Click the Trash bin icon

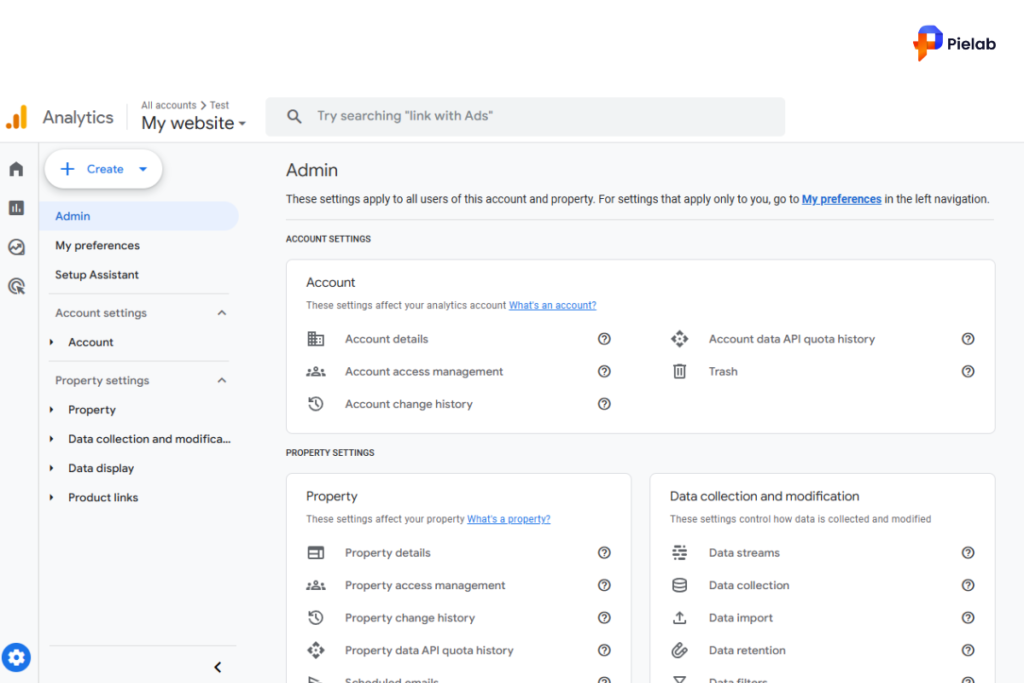[x=679, y=372]
